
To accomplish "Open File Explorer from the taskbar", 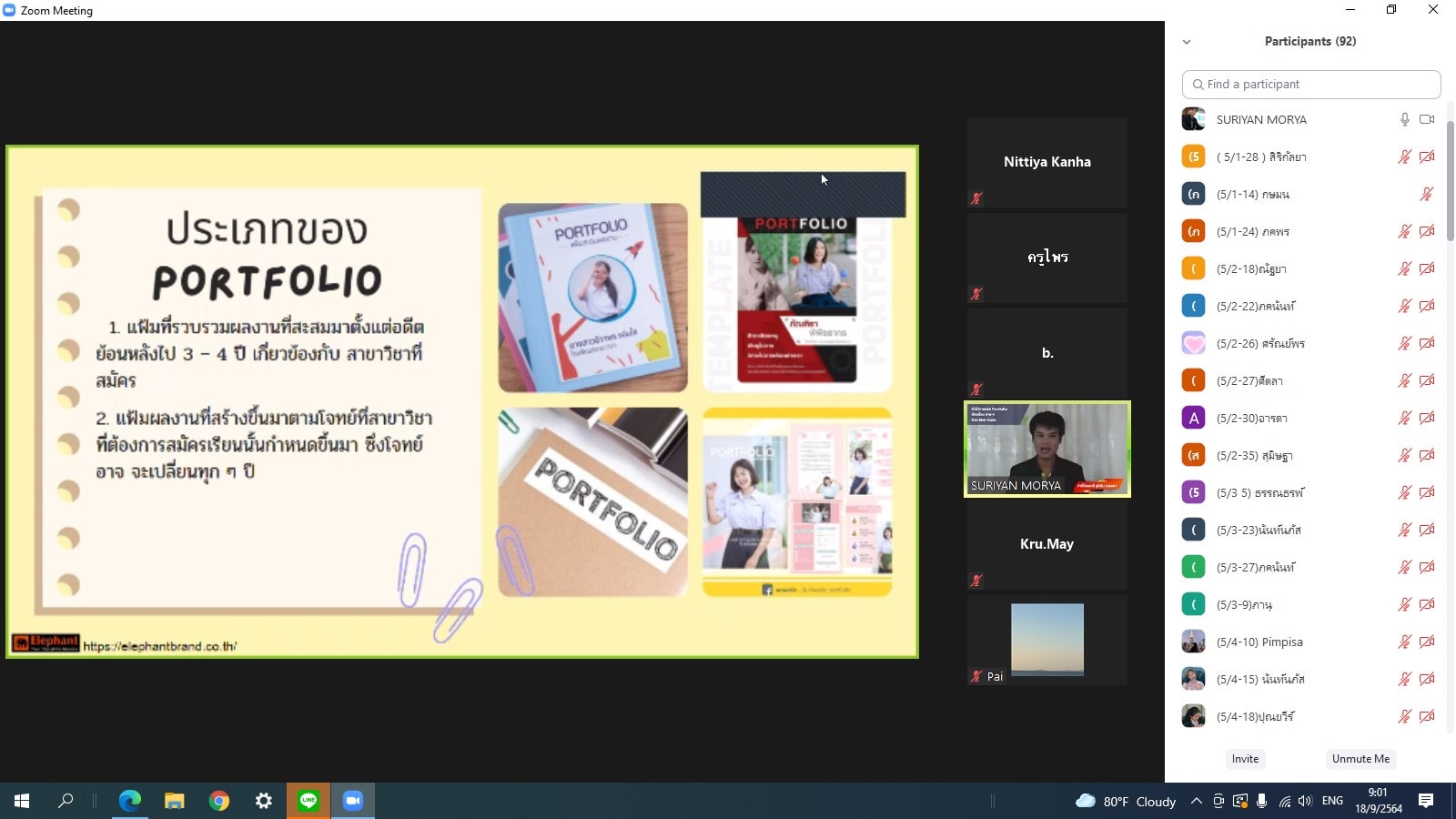I will pyautogui.click(x=174, y=801).
